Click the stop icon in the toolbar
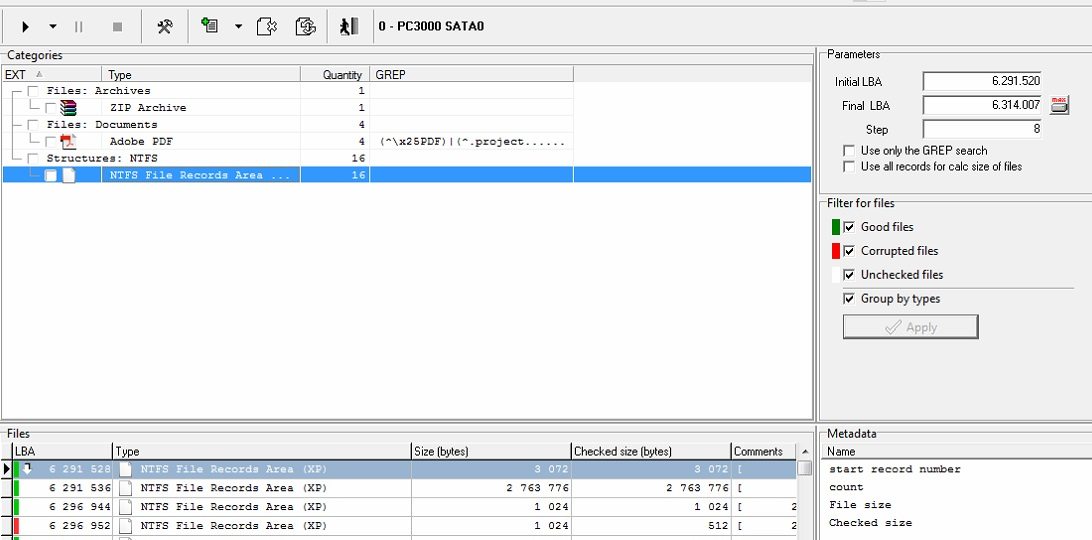Viewport: 1092px width, 540px height. (117, 26)
